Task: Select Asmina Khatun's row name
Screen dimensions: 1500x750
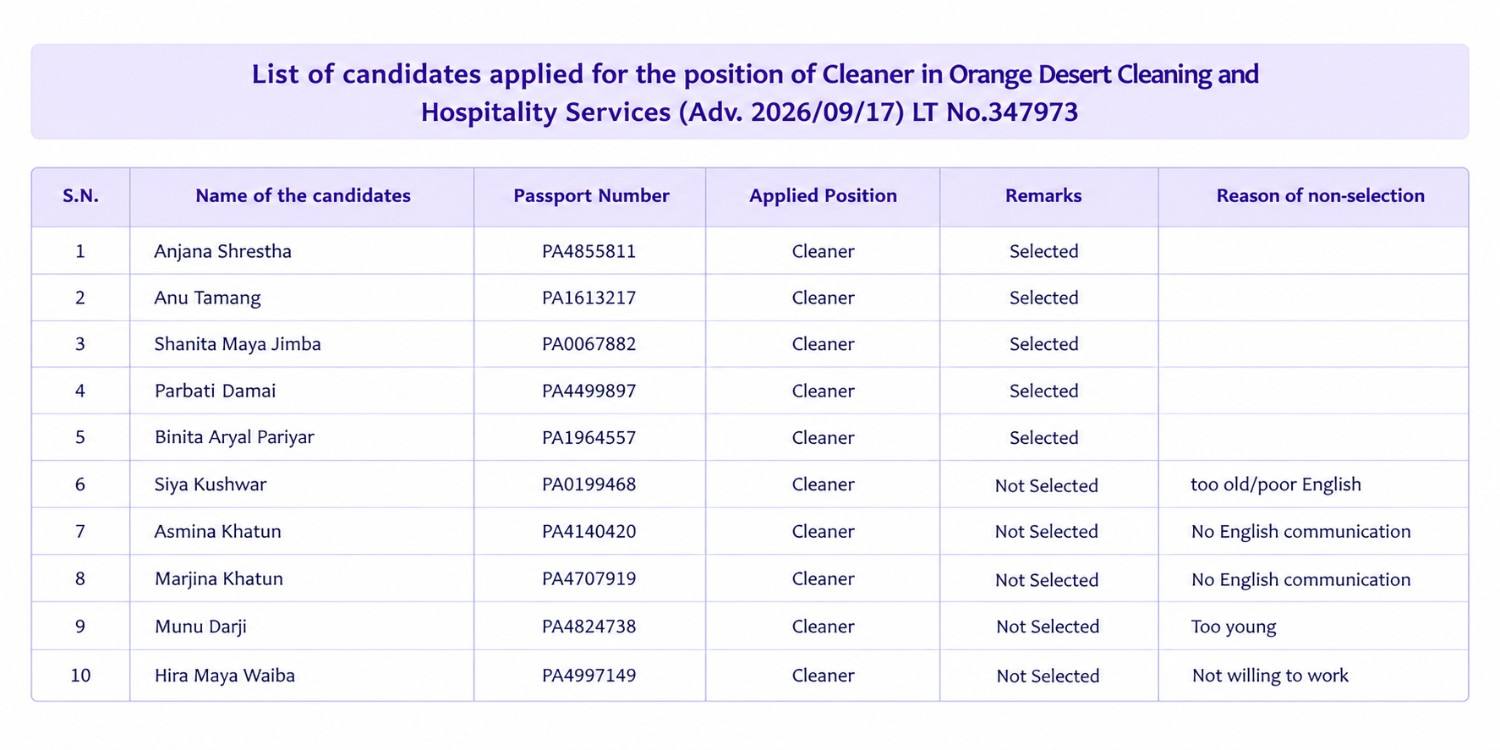Action: [218, 531]
